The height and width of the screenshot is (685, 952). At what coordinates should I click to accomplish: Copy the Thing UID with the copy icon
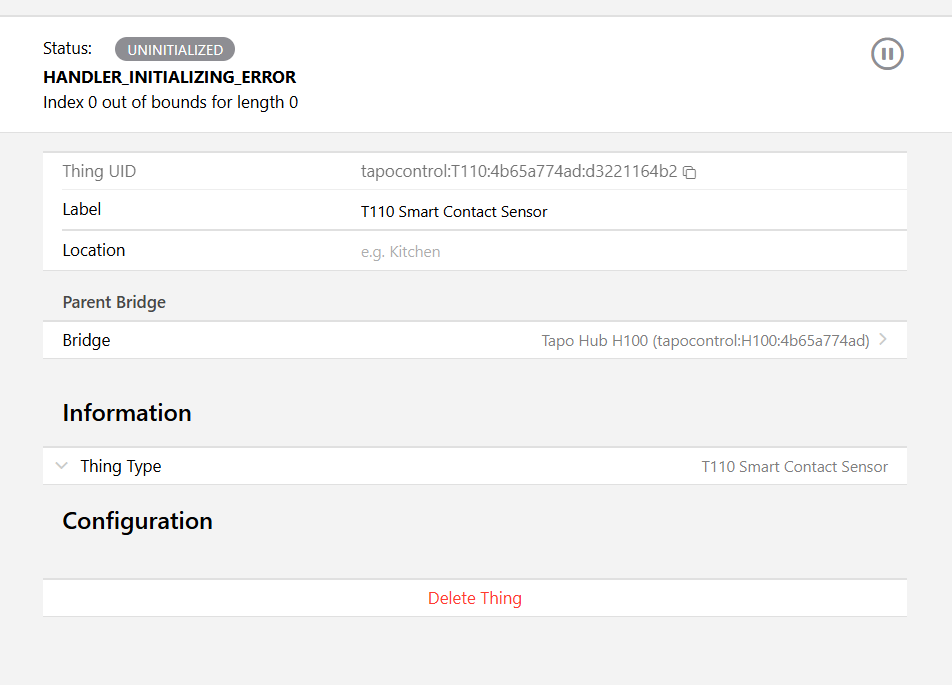coord(690,172)
